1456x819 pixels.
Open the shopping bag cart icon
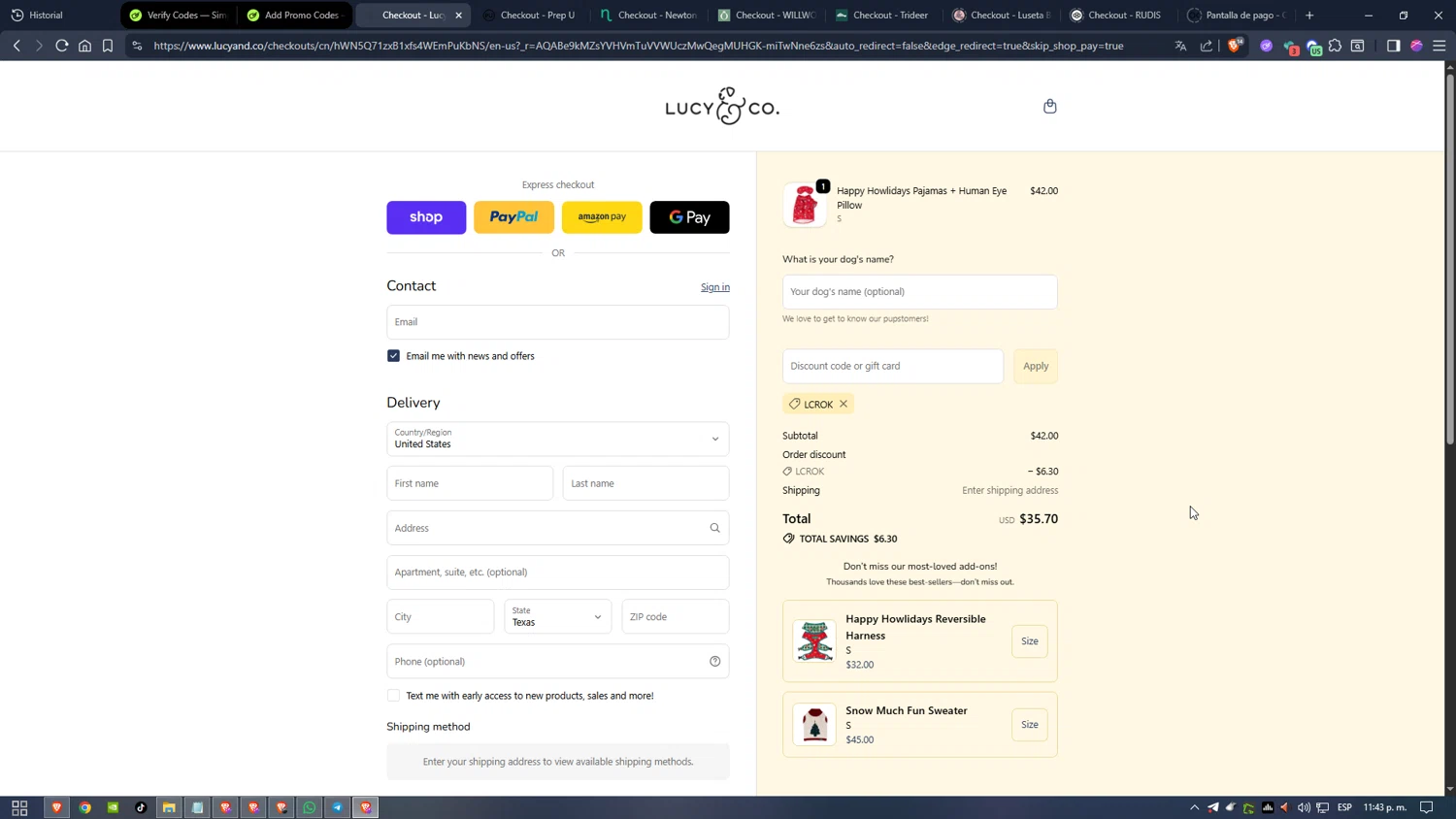click(x=1049, y=107)
